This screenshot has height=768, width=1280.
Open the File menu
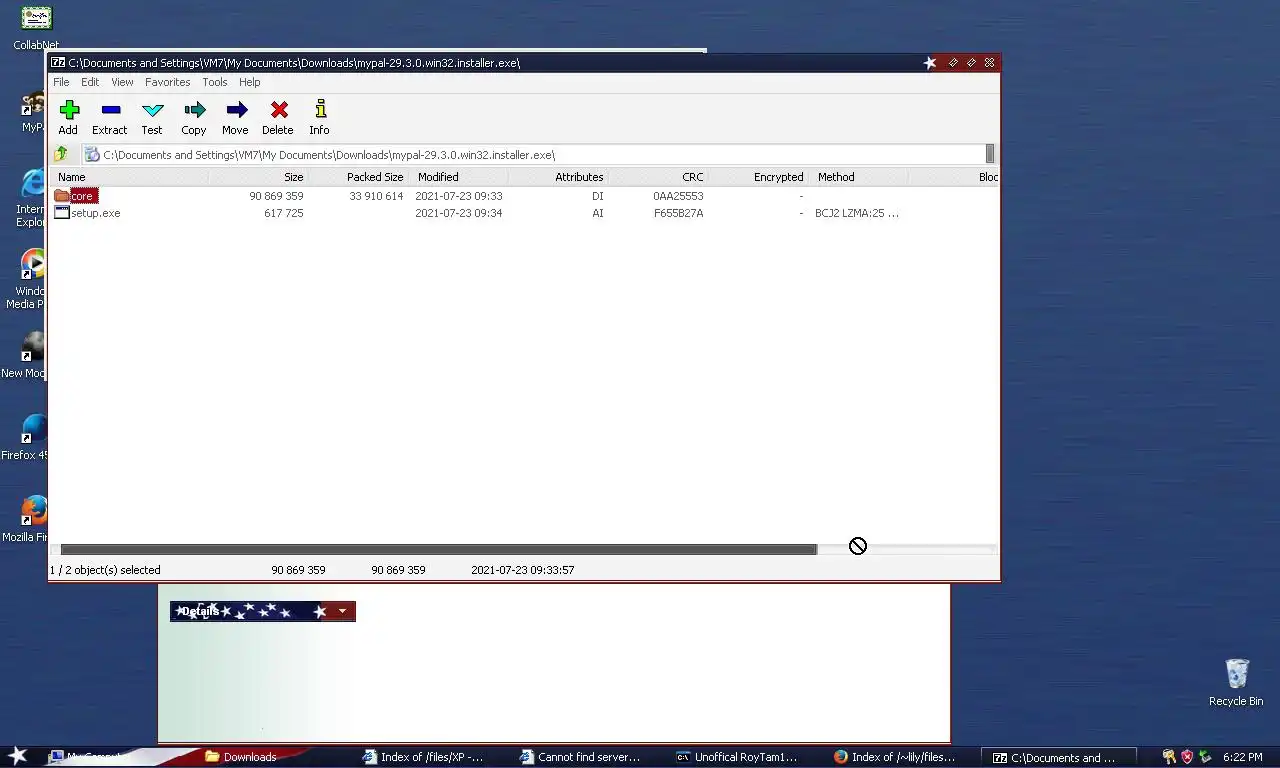coord(61,82)
